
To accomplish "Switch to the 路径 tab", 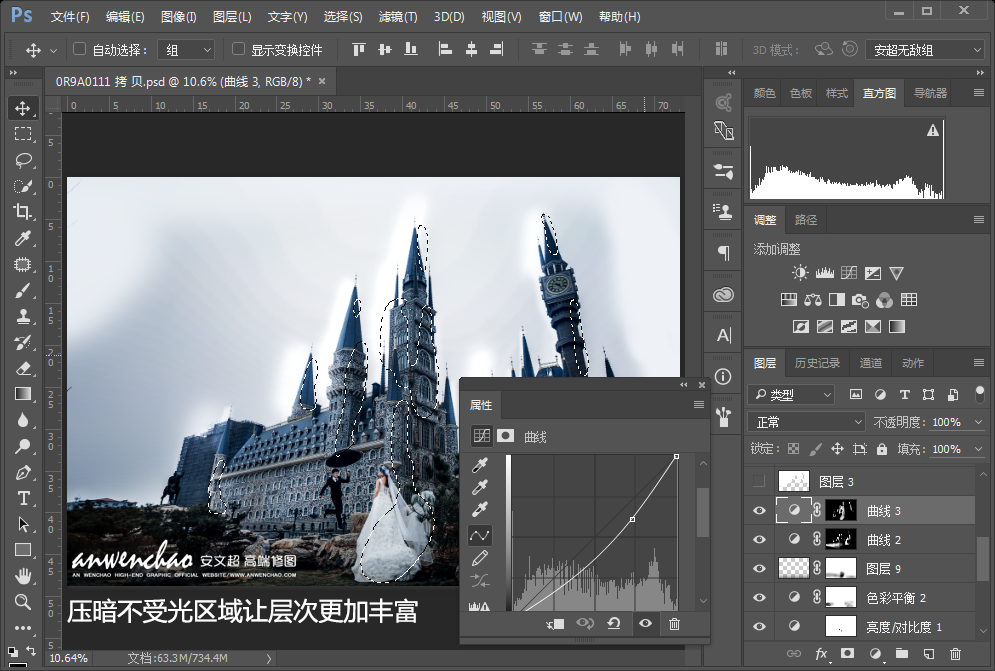I will (805, 220).
